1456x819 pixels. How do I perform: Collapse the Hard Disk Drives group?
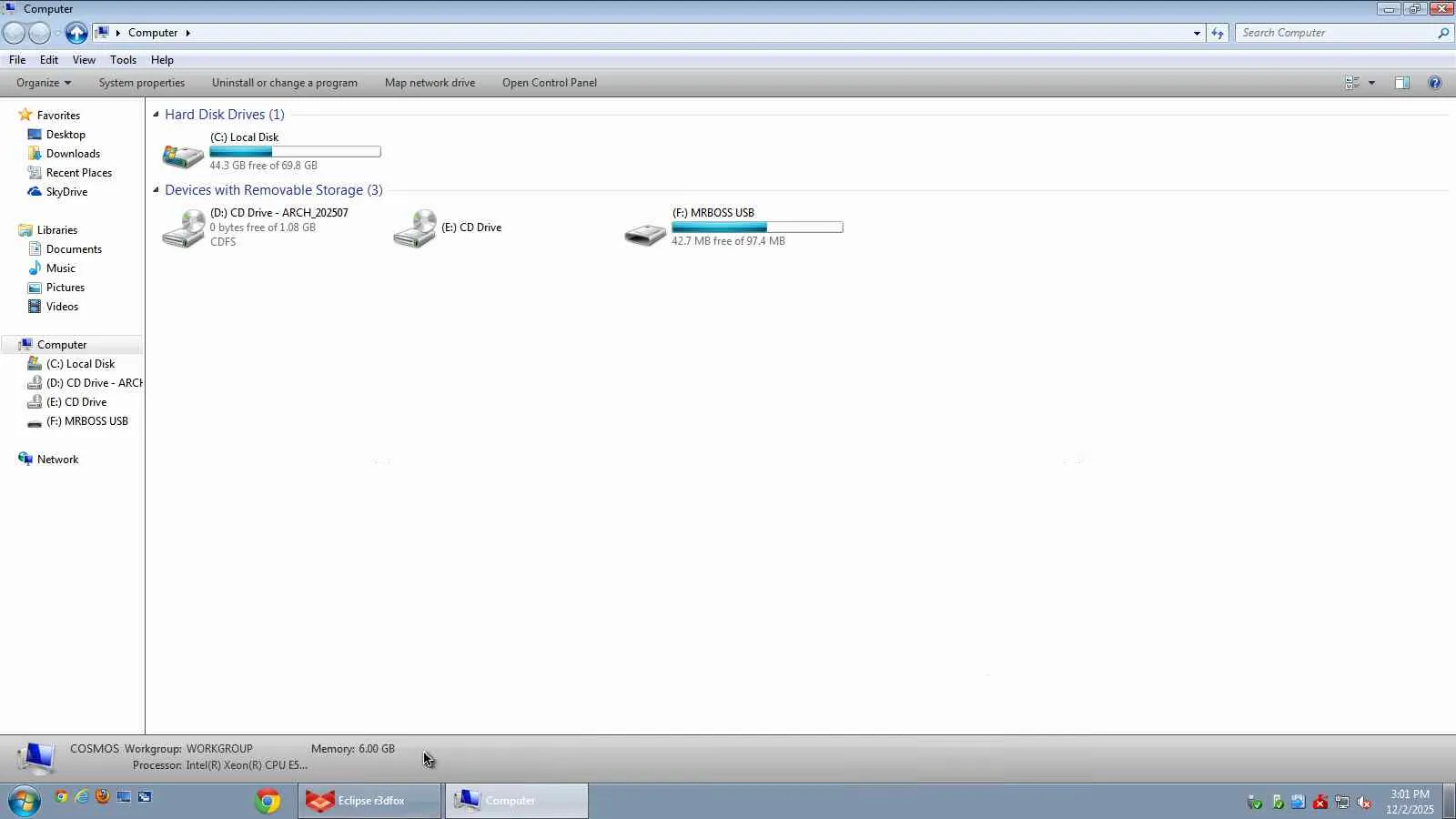[156, 115]
